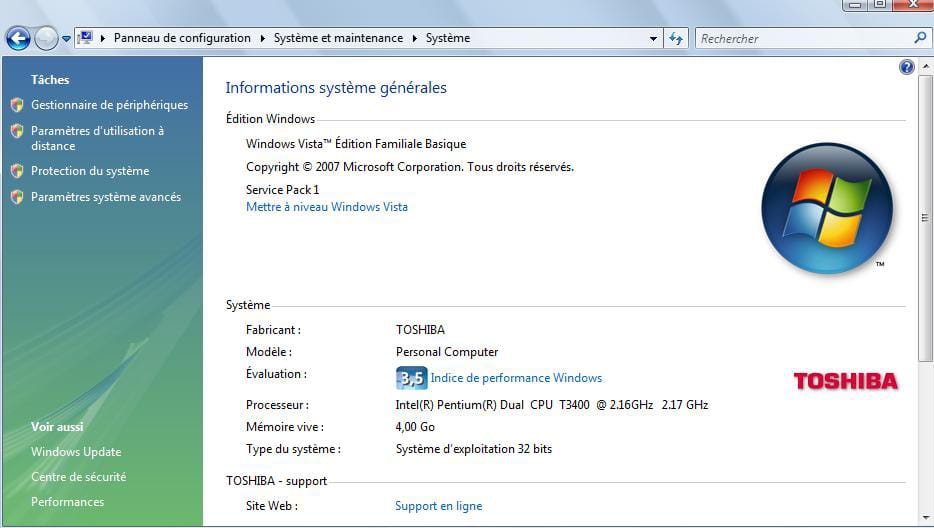Click in the Rechercher search field

[804, 39]
